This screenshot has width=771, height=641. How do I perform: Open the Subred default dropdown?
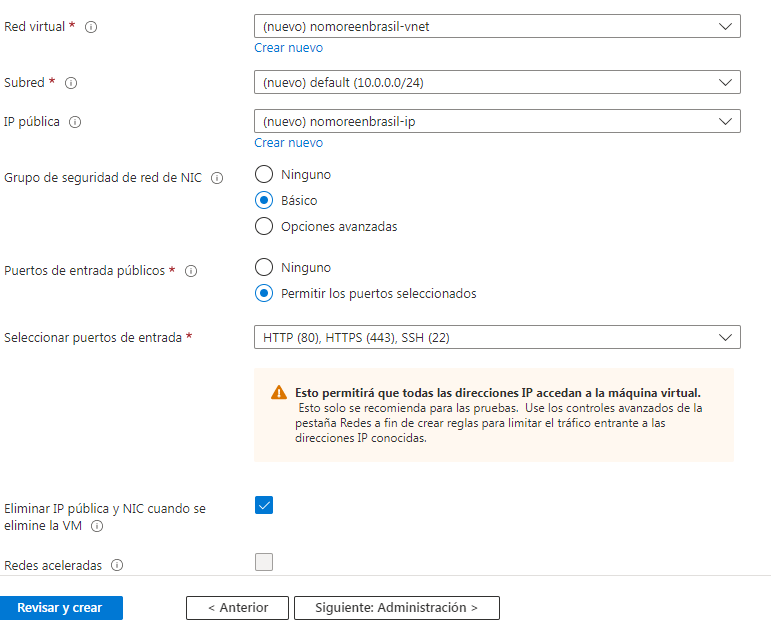point(497,82)
